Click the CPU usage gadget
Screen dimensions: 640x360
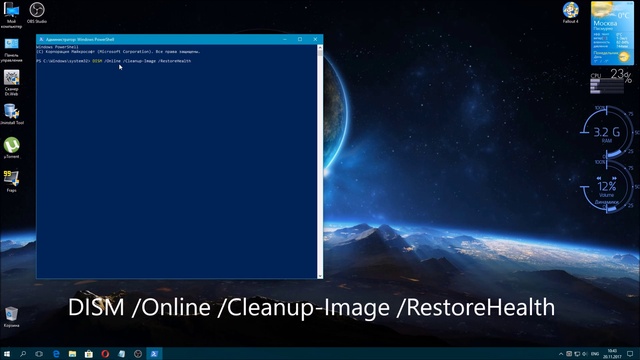coord(610,82)
